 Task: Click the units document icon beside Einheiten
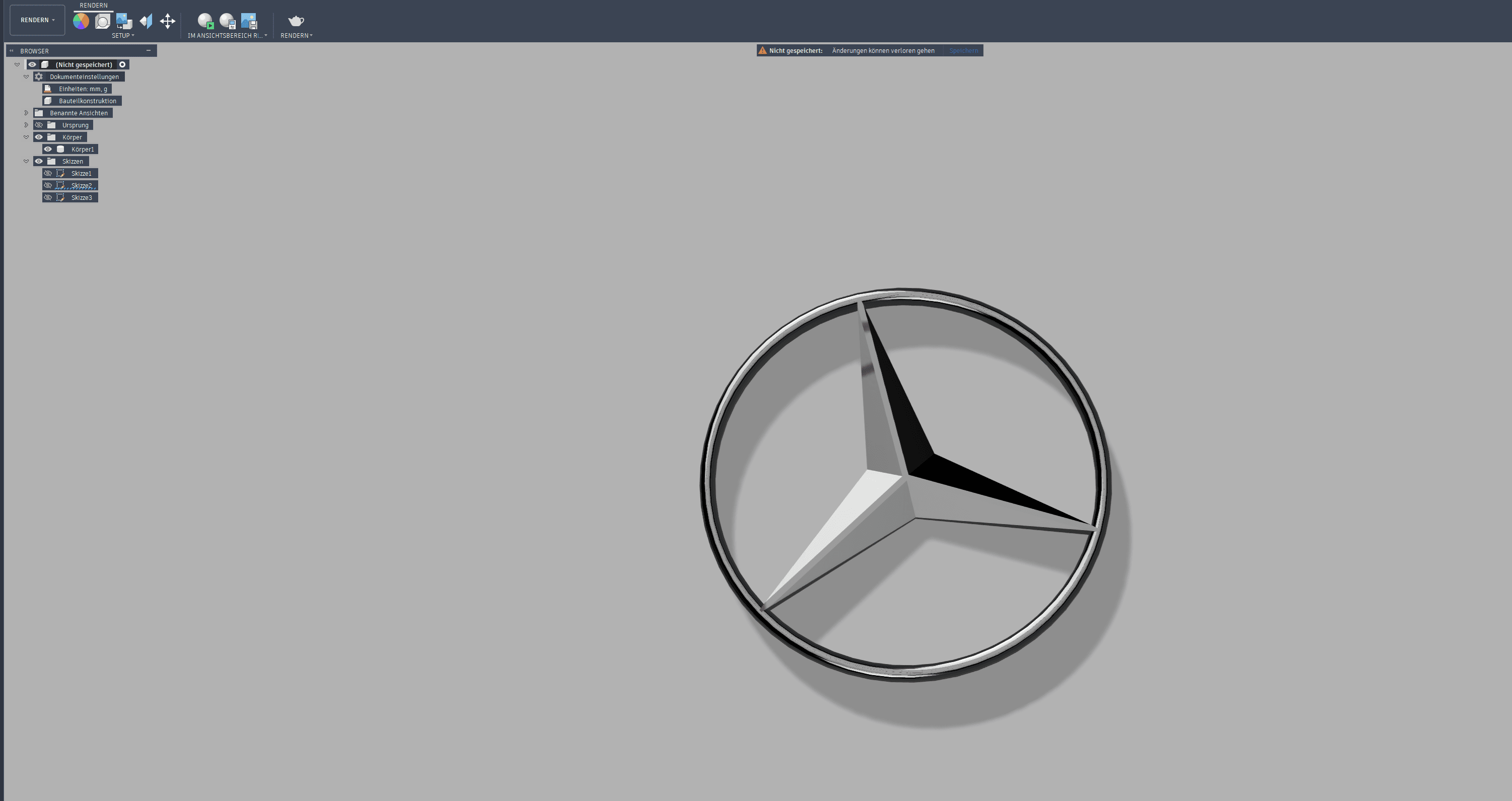click(x=48, y=89)
